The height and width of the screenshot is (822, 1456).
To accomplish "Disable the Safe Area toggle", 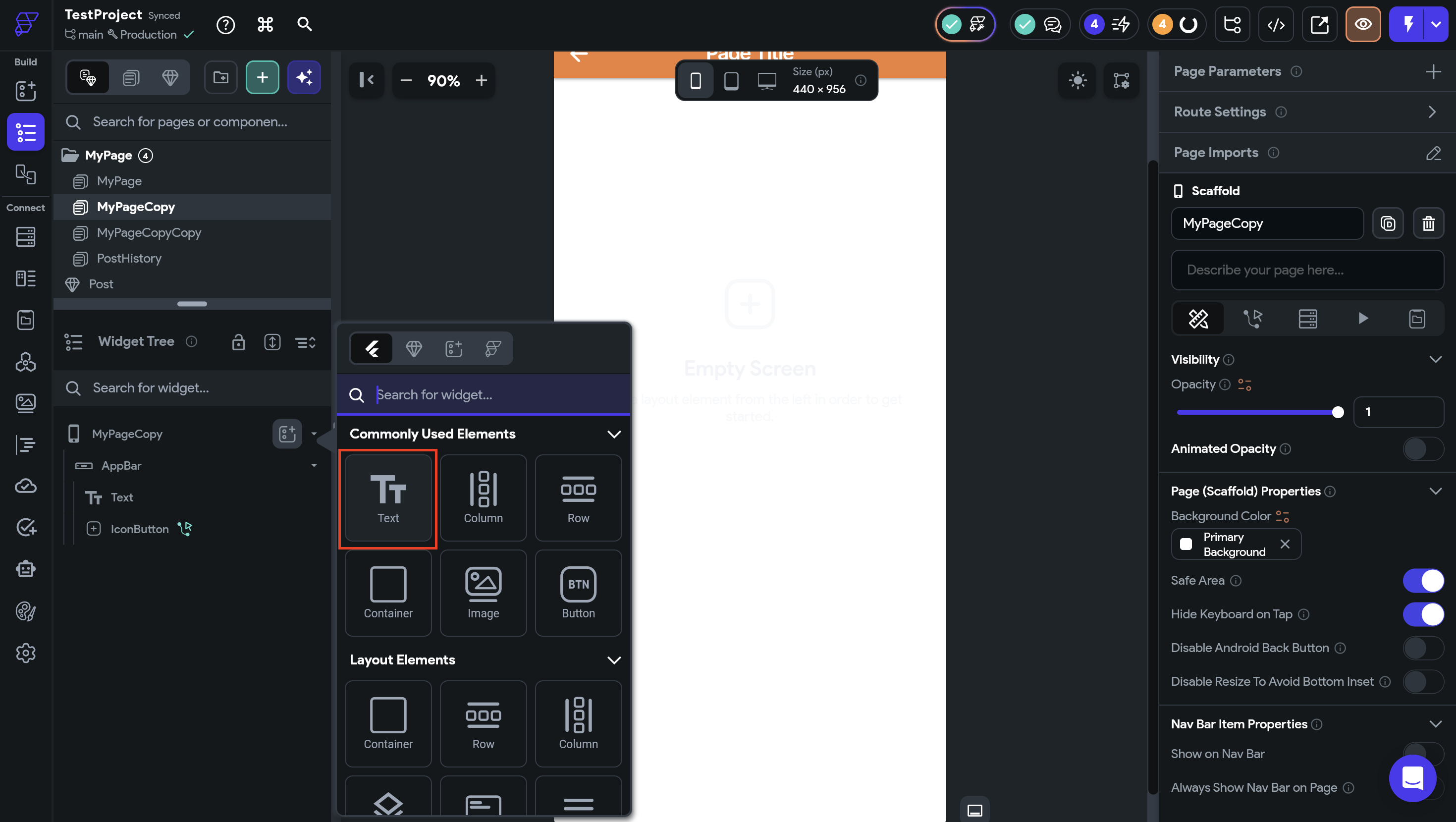I will coord(1422,581).
